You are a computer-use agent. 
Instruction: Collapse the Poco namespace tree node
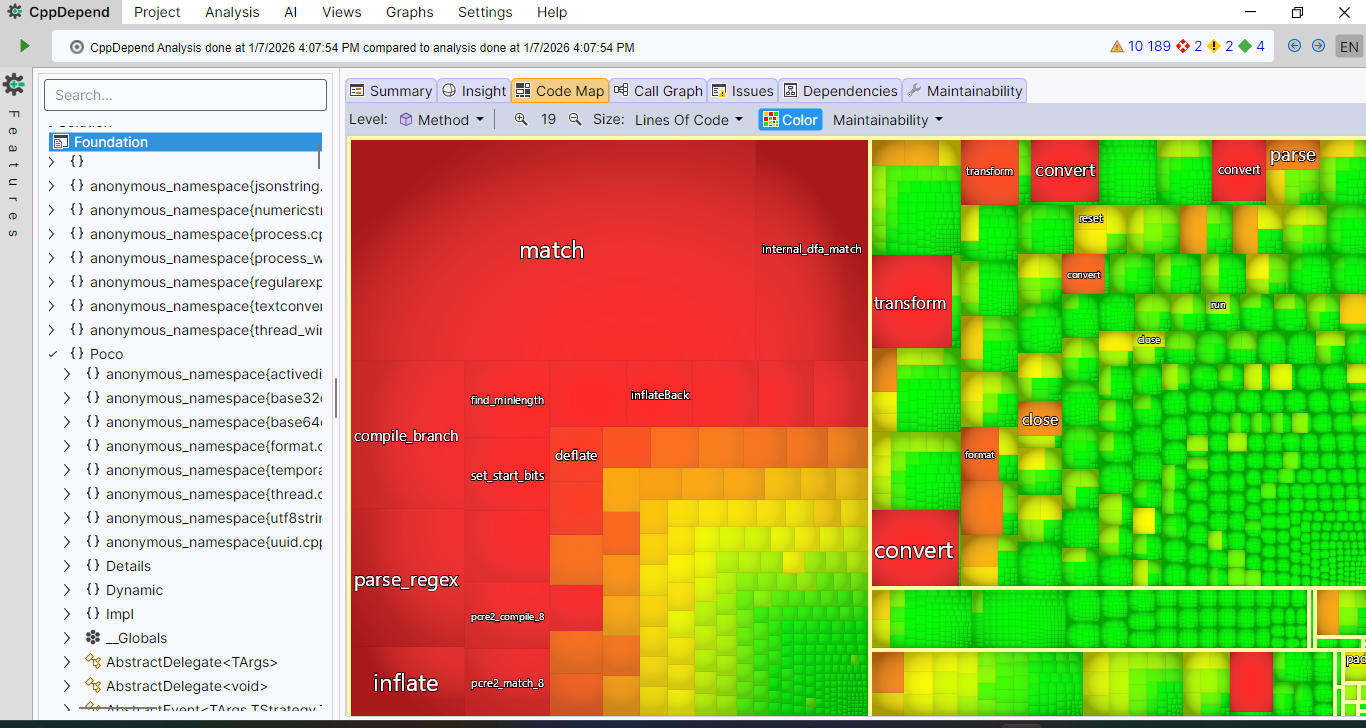tap(53, 354)
